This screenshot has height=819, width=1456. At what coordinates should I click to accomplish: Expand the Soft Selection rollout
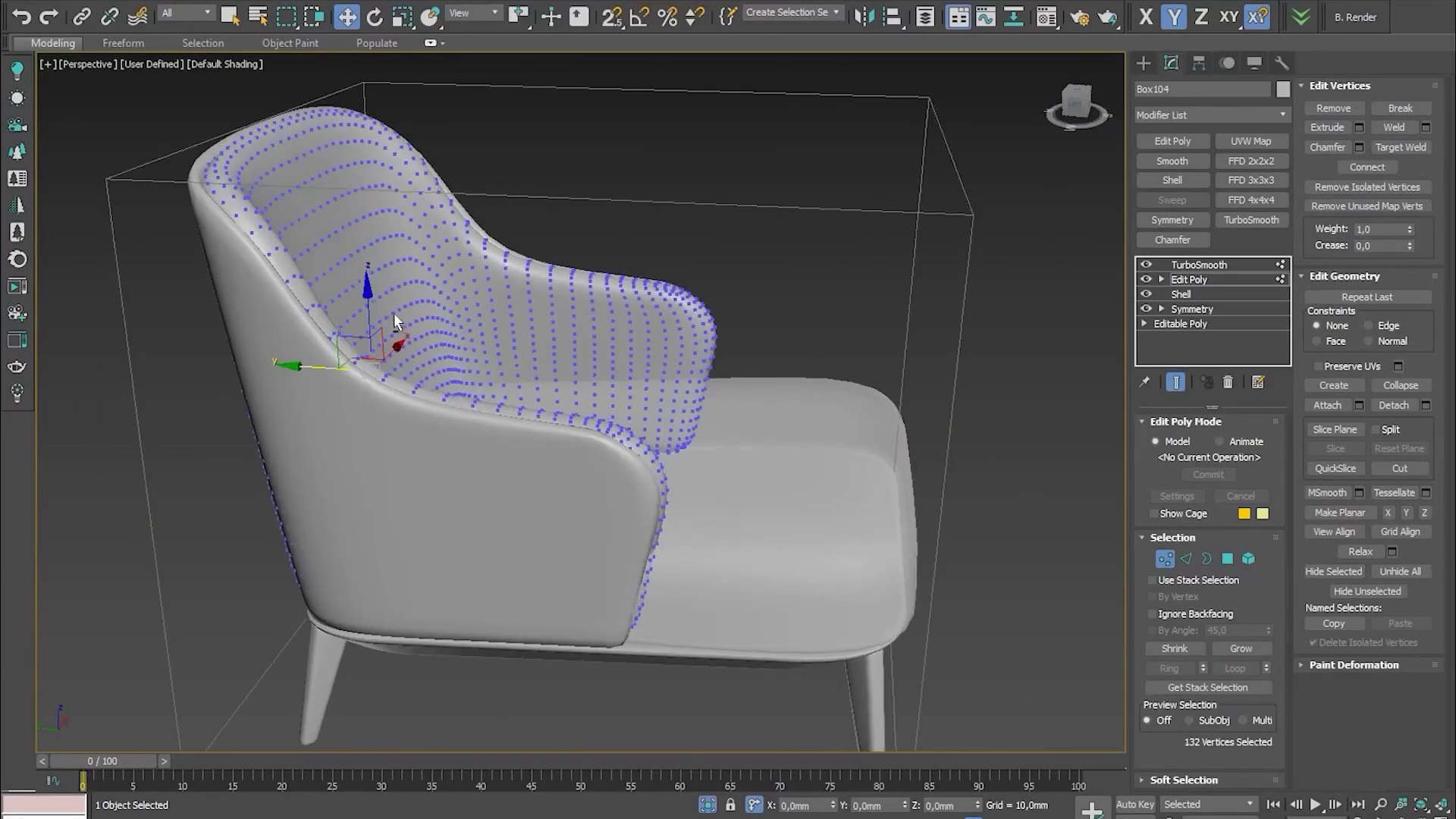[1183, 780]
